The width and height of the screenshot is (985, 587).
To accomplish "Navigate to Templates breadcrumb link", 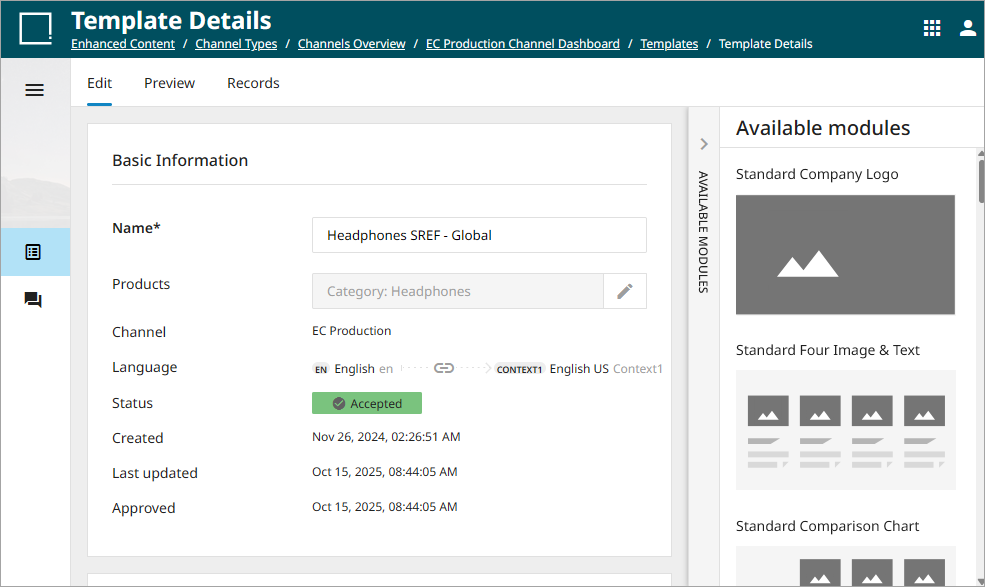I will pos(669,44).
